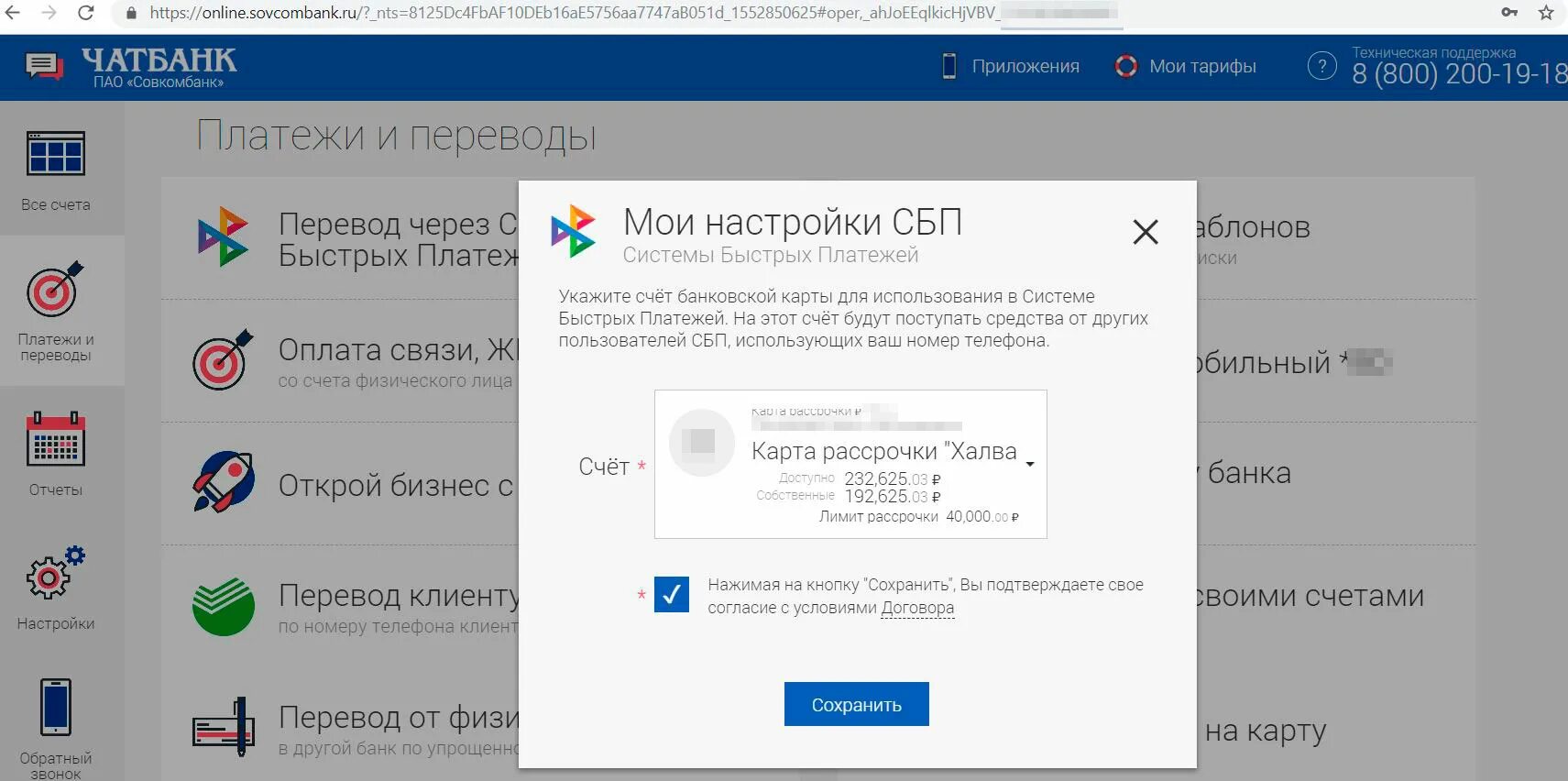The height and width of the screenshot is (781, 1568).
Task: Reload the browser page
Action: pyautogui.click(x=85, y=13)
